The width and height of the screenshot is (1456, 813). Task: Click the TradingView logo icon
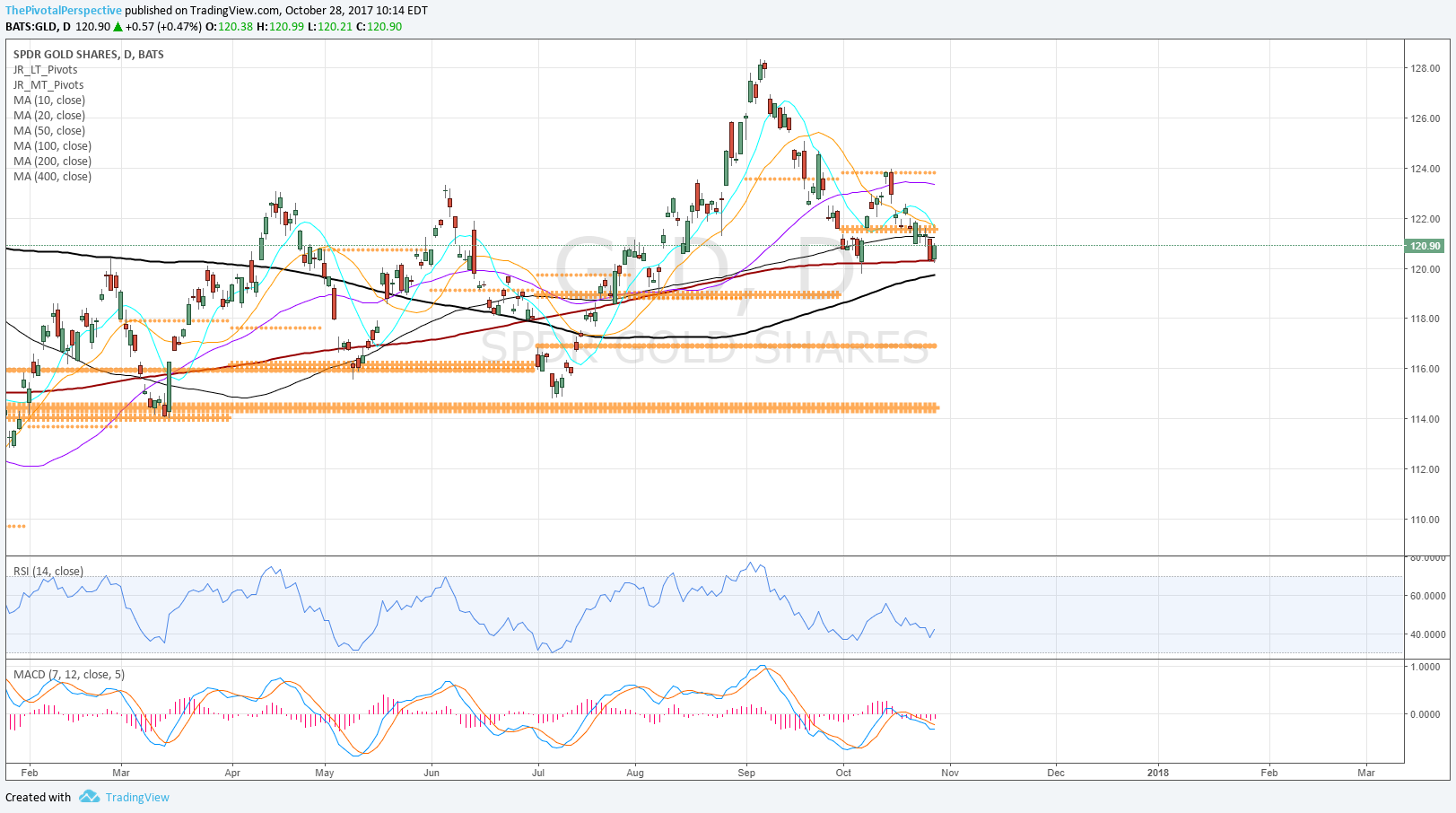tap(89, 797)
